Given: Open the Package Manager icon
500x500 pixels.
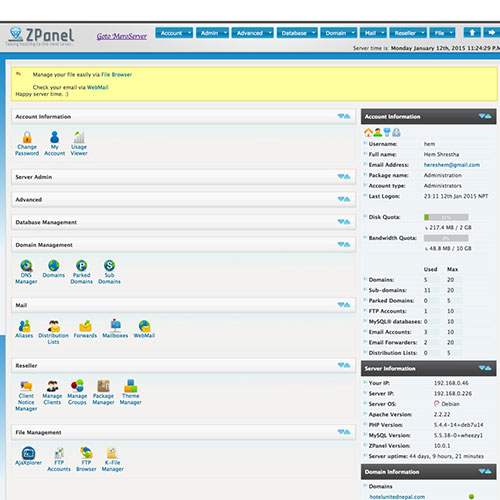Looking at the screenshot, I should [103, 392].
